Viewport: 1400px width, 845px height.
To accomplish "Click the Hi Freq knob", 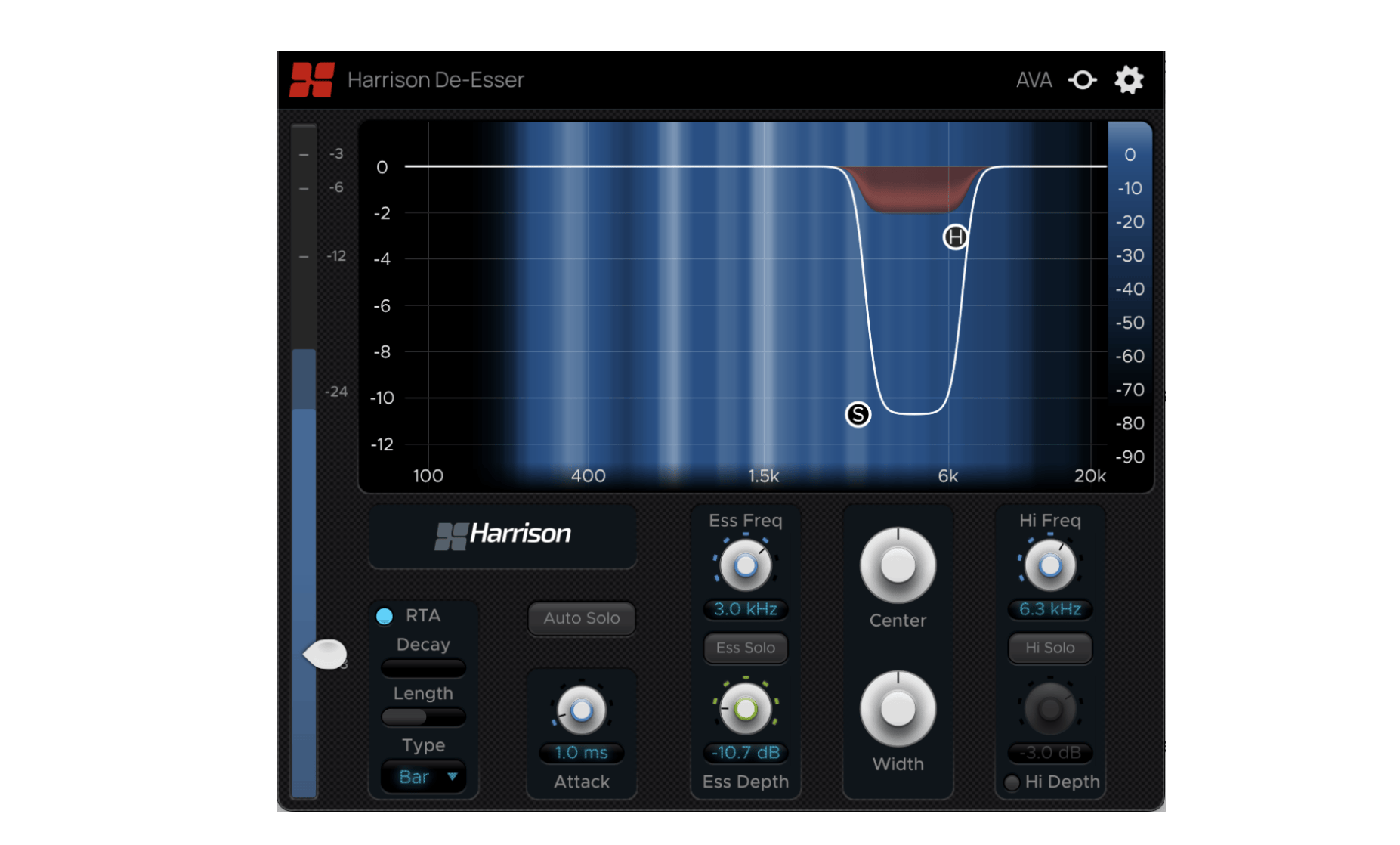I will point(1050,565).
